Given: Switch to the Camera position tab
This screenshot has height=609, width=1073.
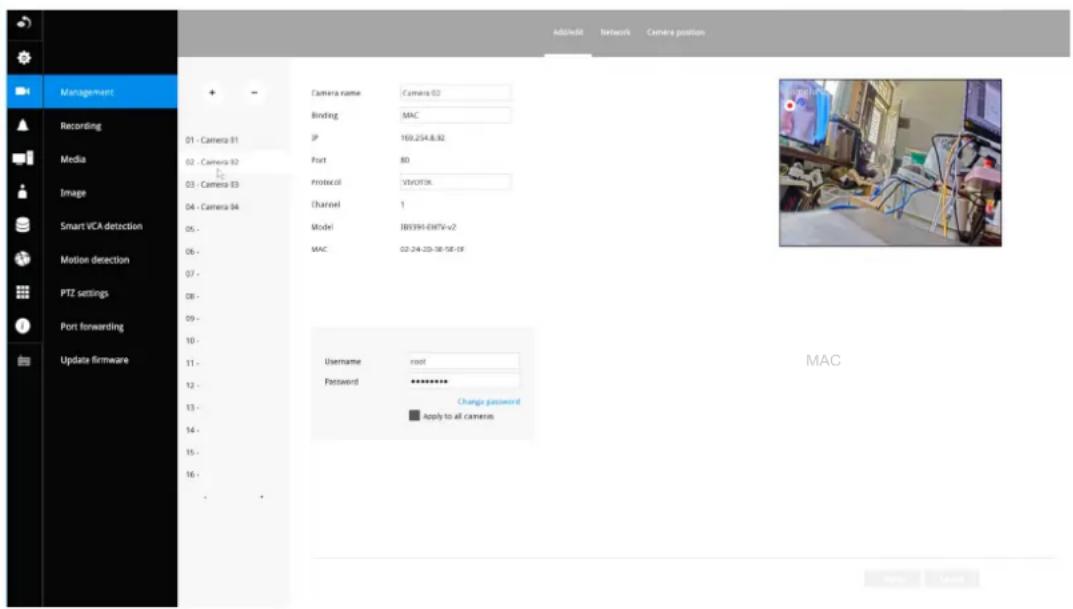Looking at the screenshot, I should [675, 32].
